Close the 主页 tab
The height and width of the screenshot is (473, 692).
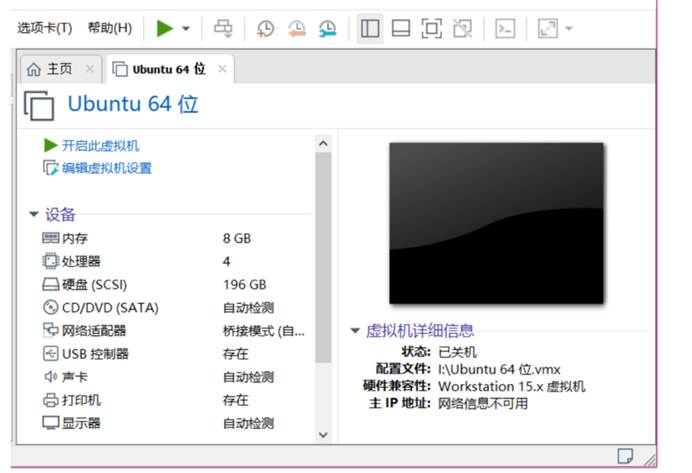click(90, 69)
